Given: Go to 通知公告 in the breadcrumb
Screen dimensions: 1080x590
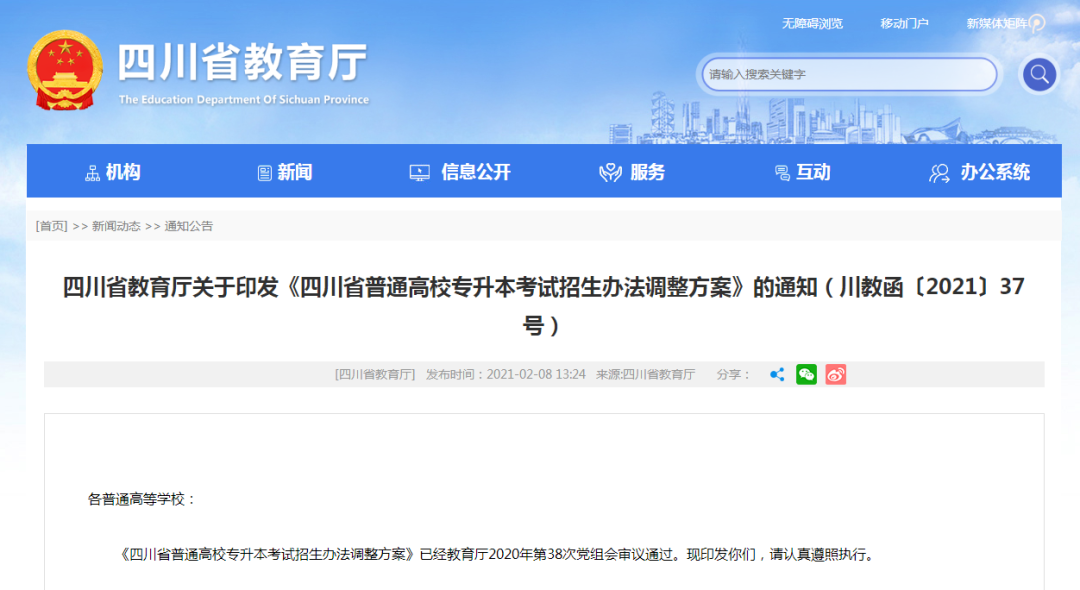Looking at the screenshot, I should pos(189,226).
